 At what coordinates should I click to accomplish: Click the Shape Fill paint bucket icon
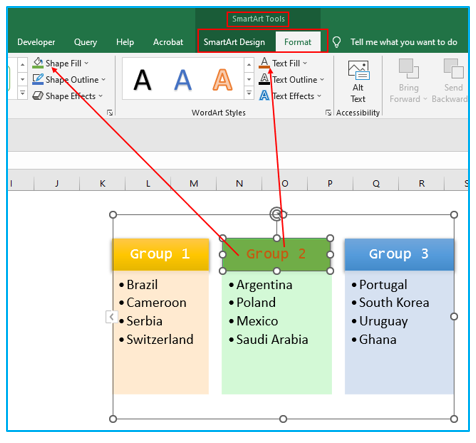tap(38, 63)
